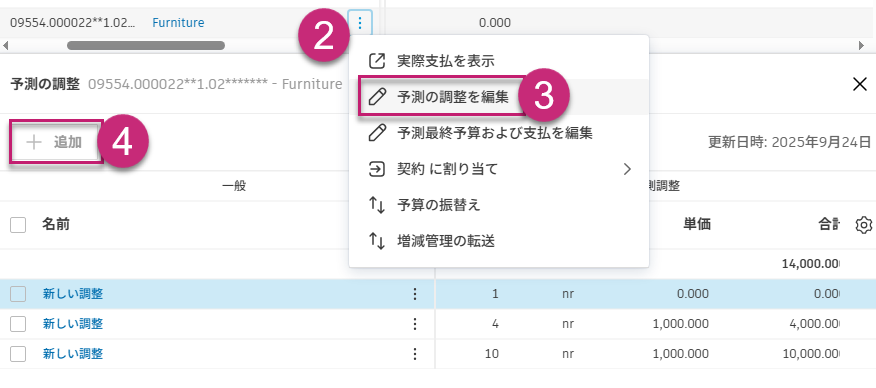Click the left arrow of horizontal scrollbar

point(5,45)
